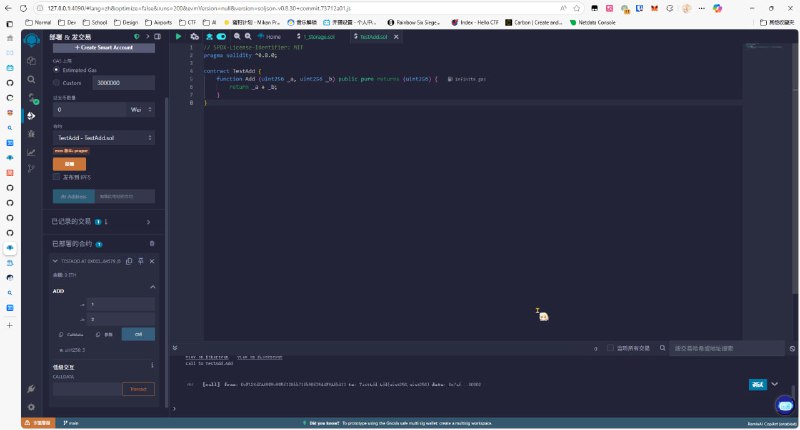
Task: Switch to the Home tab
Action: pos(270,36)
